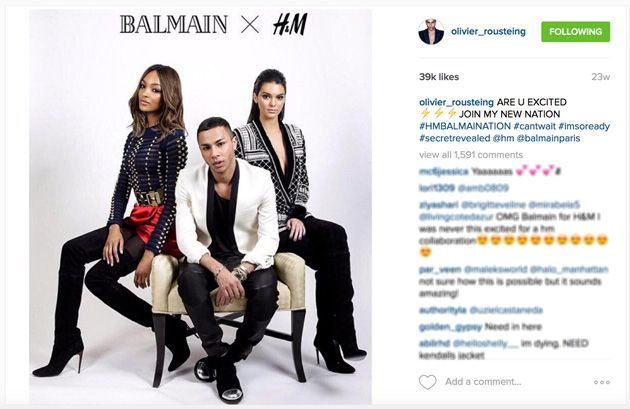Viewport: 630px width, 409px height.
Task: Open commenter authorityla's profile
Action: pos(442,310)
